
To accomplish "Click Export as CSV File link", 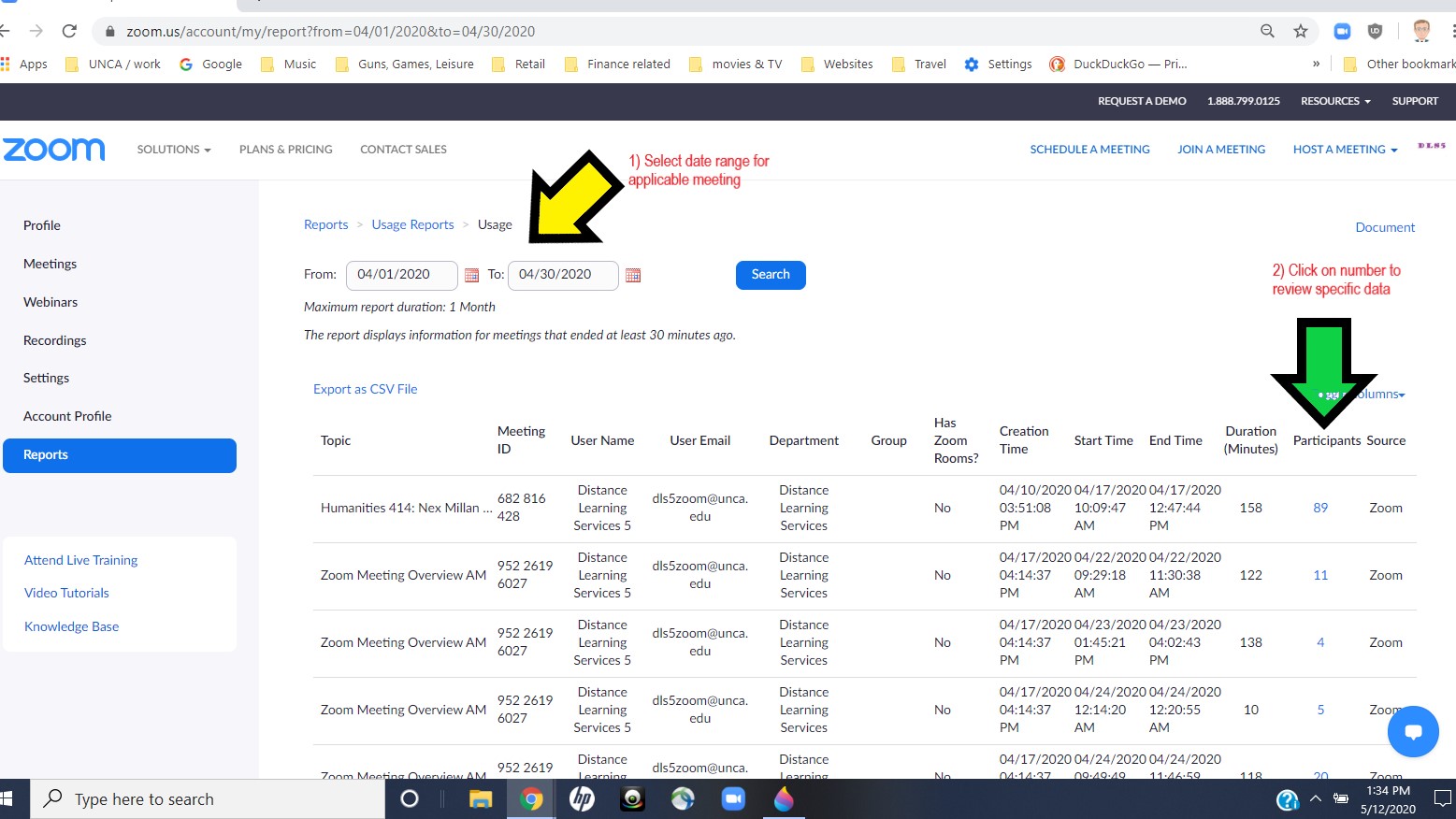I will click(x=365, y=389).
